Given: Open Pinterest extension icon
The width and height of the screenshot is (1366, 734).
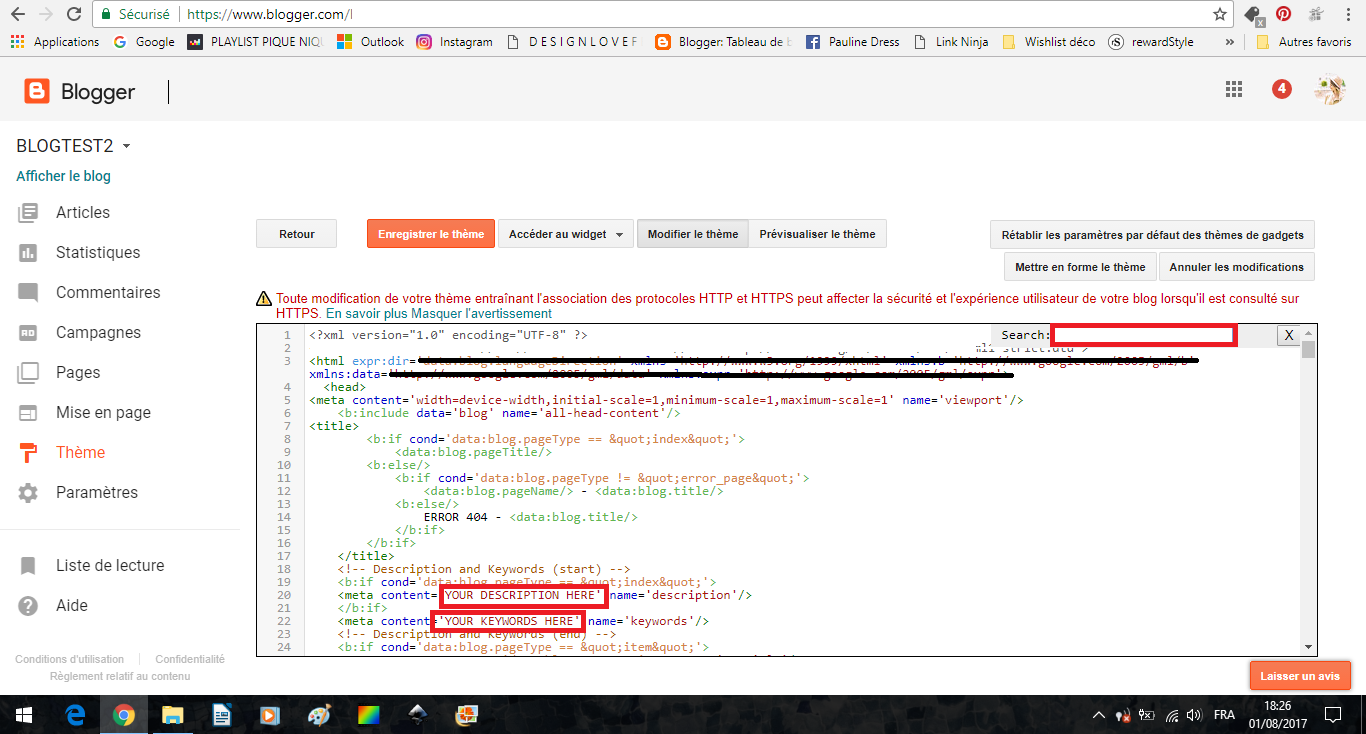Looking at the screenshot, I should coord(1283,14).
